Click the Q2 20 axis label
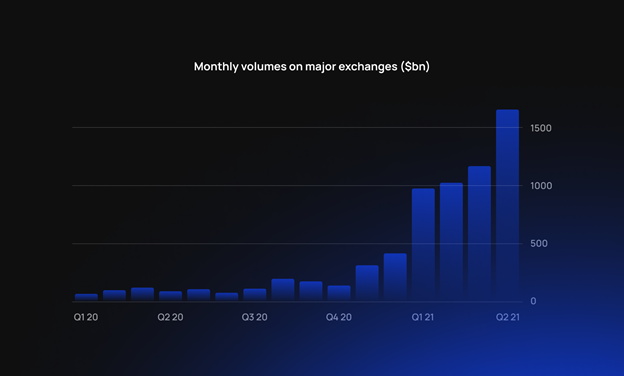 170,317
